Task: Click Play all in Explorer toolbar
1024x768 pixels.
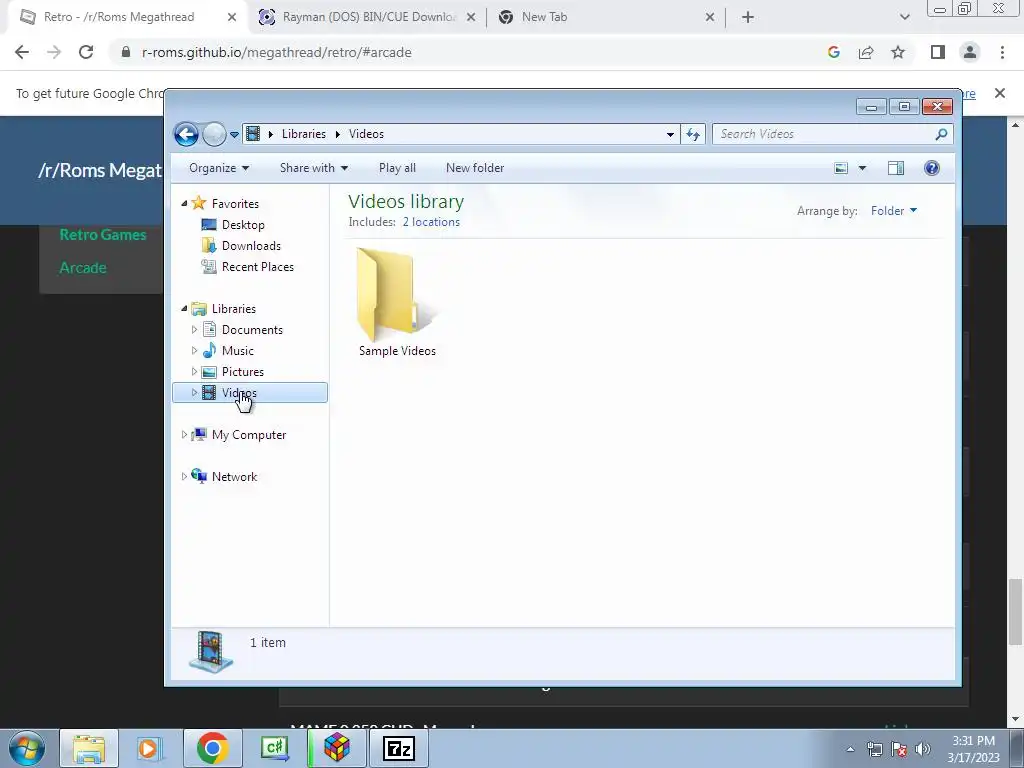Action: (397, 168)
